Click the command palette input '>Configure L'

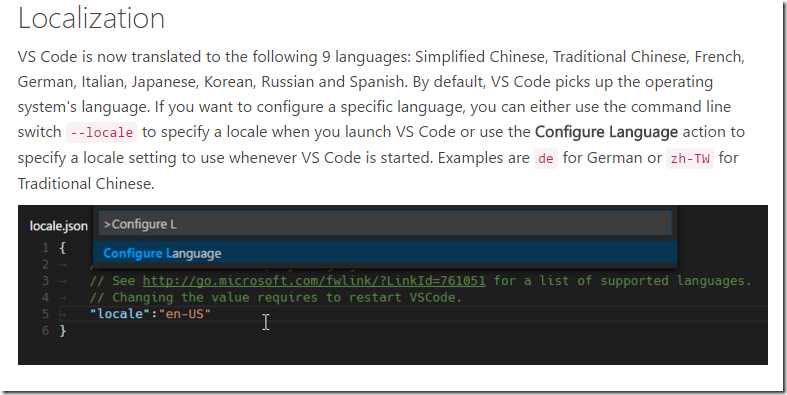coord(385,224)
